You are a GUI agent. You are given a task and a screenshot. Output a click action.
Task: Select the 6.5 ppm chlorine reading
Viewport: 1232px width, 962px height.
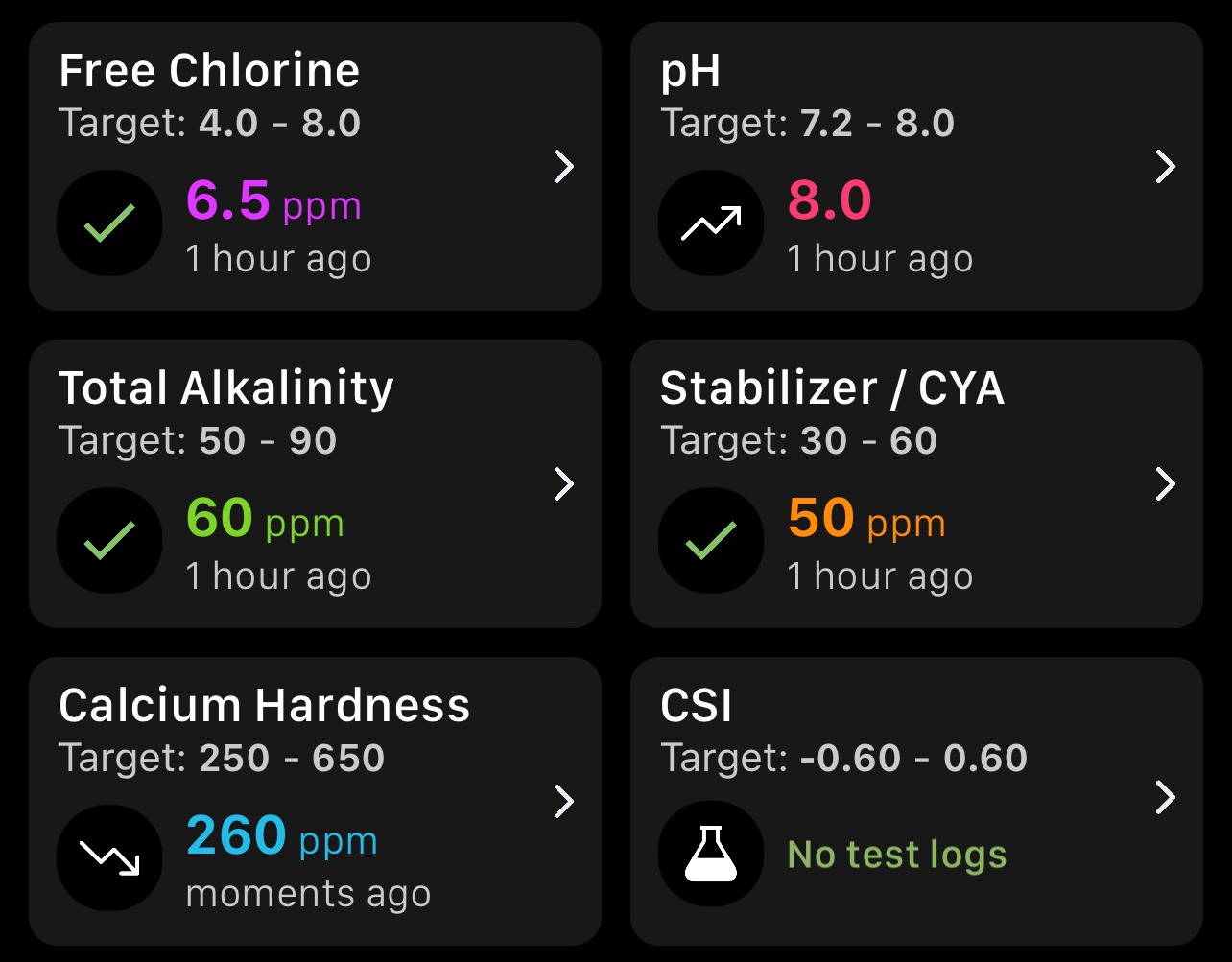coord(273,201)
